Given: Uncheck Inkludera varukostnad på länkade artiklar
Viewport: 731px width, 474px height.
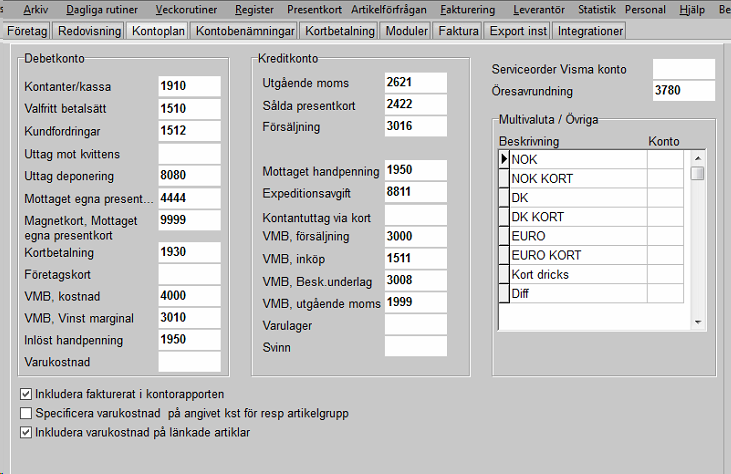Looking at the screenshot, I should tap(26, 432).
